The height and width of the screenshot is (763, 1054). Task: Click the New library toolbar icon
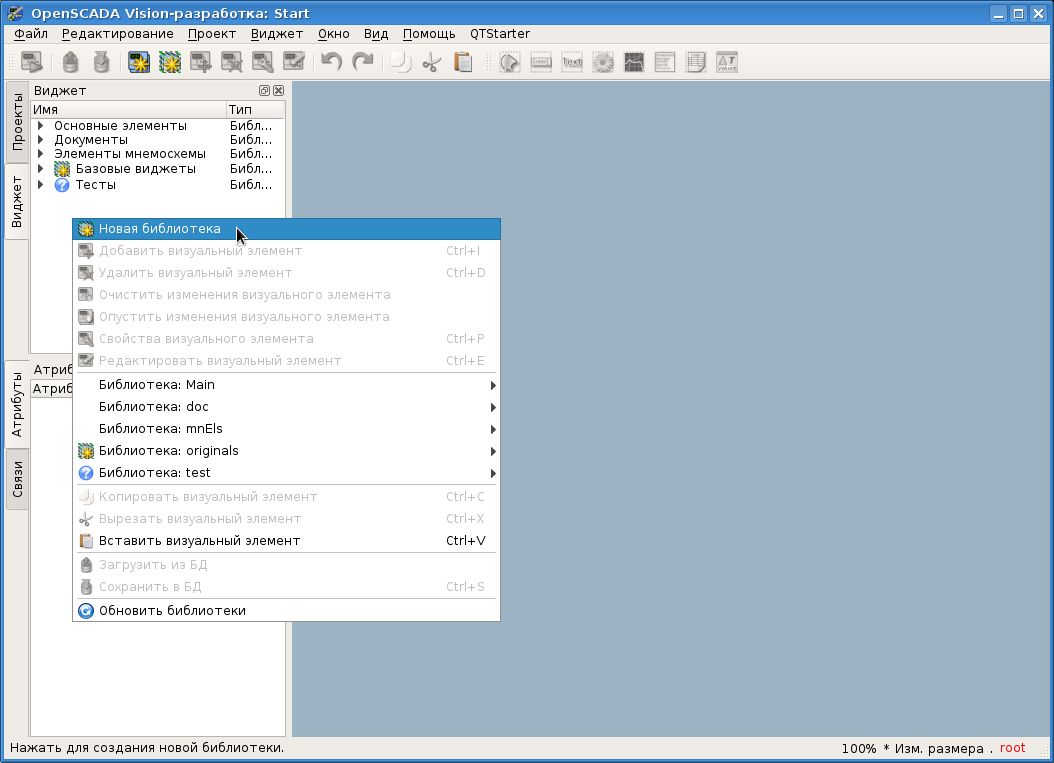[170, 63]
